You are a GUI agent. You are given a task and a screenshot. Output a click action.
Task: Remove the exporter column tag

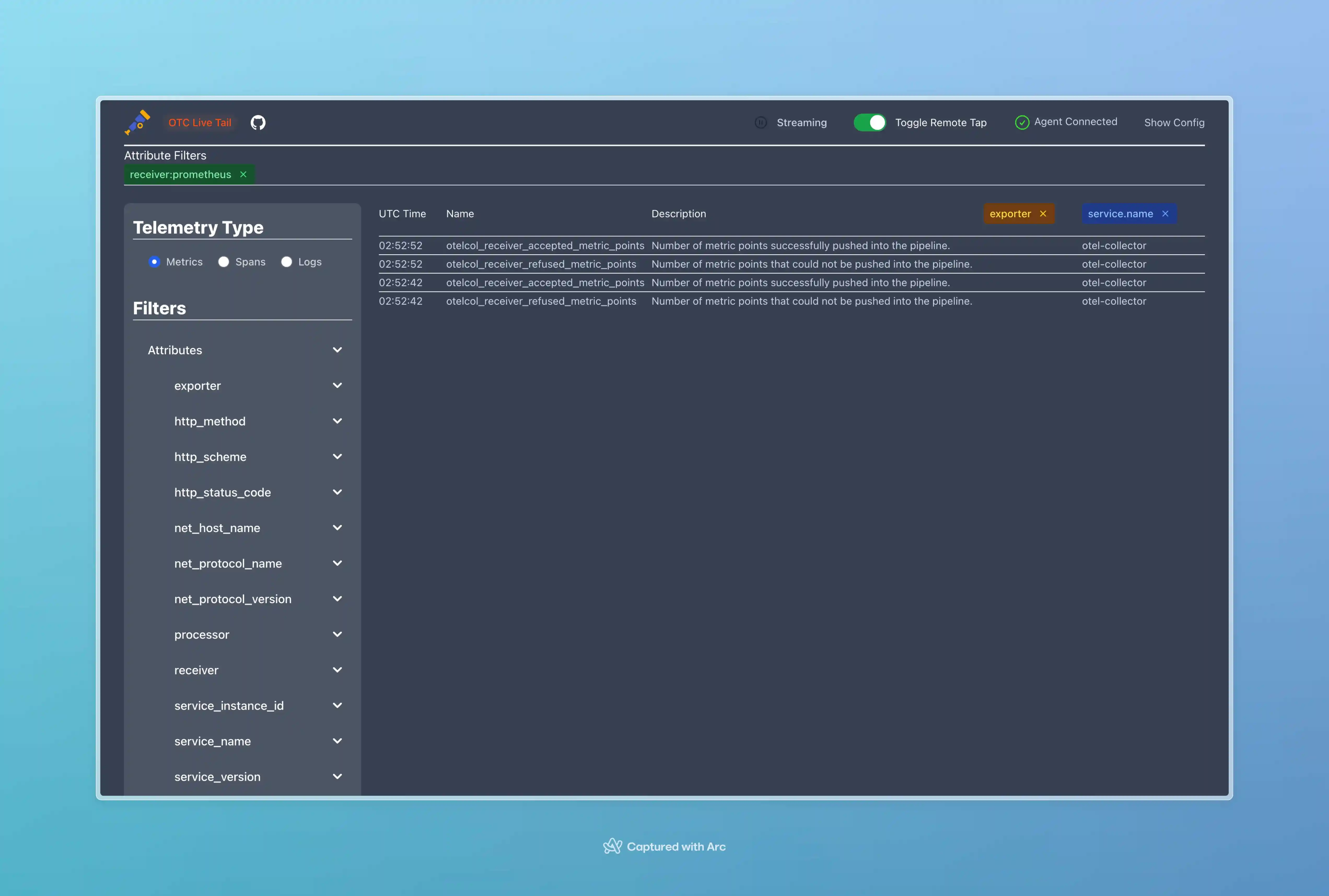1043,214
